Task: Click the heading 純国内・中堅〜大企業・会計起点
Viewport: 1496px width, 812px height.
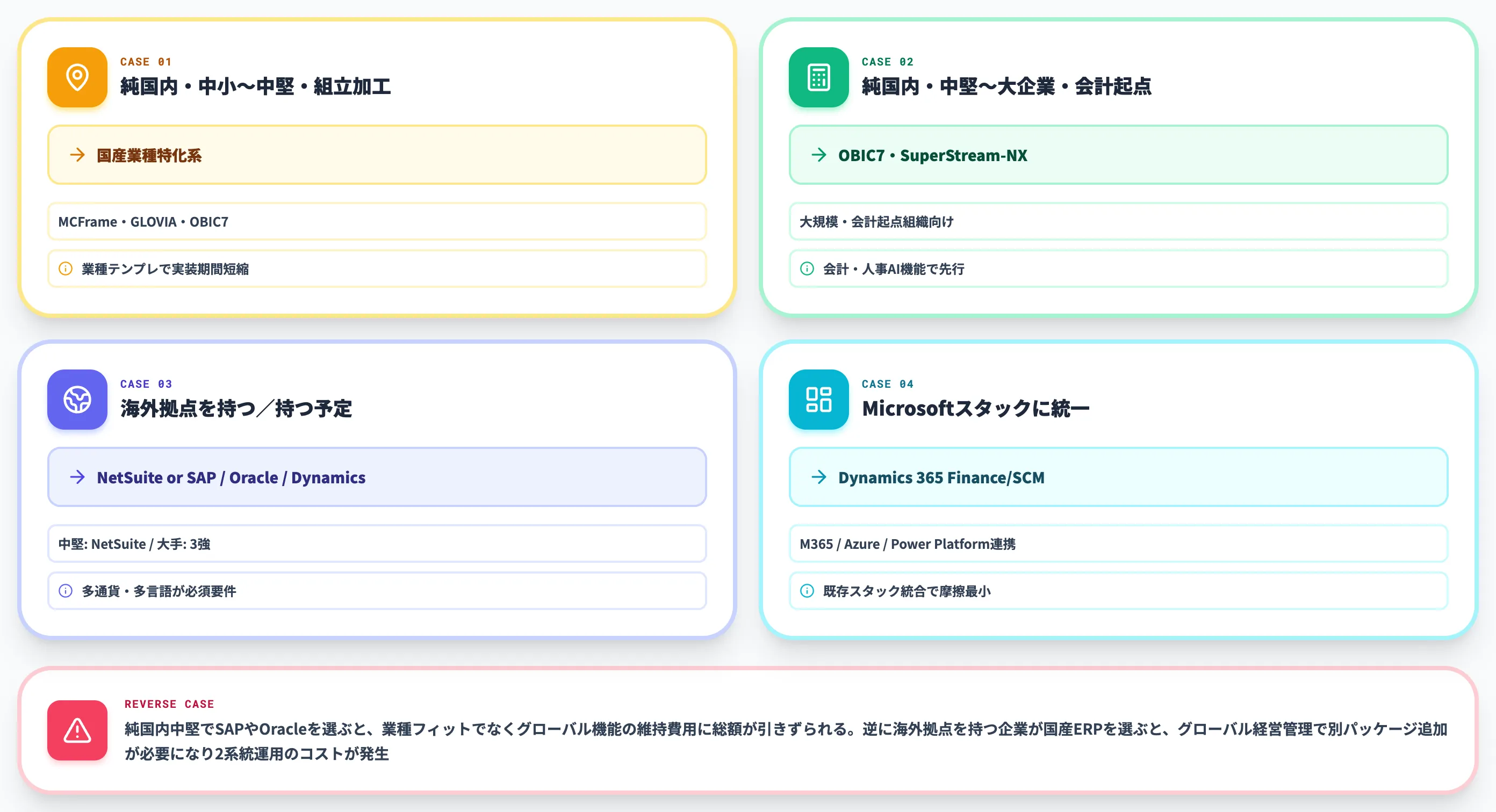Action: [1006, 86]
